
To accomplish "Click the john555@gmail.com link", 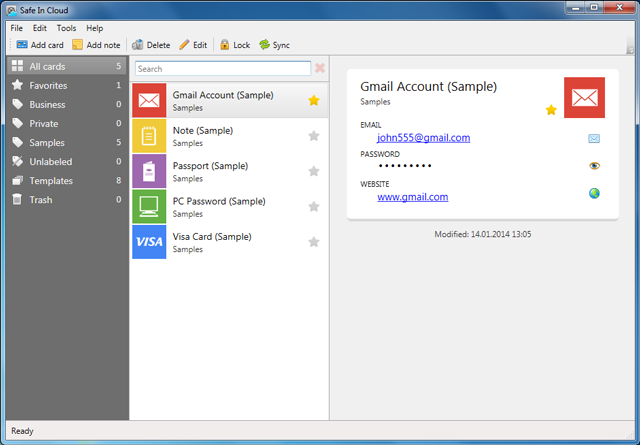I will [x=423, y=138].
